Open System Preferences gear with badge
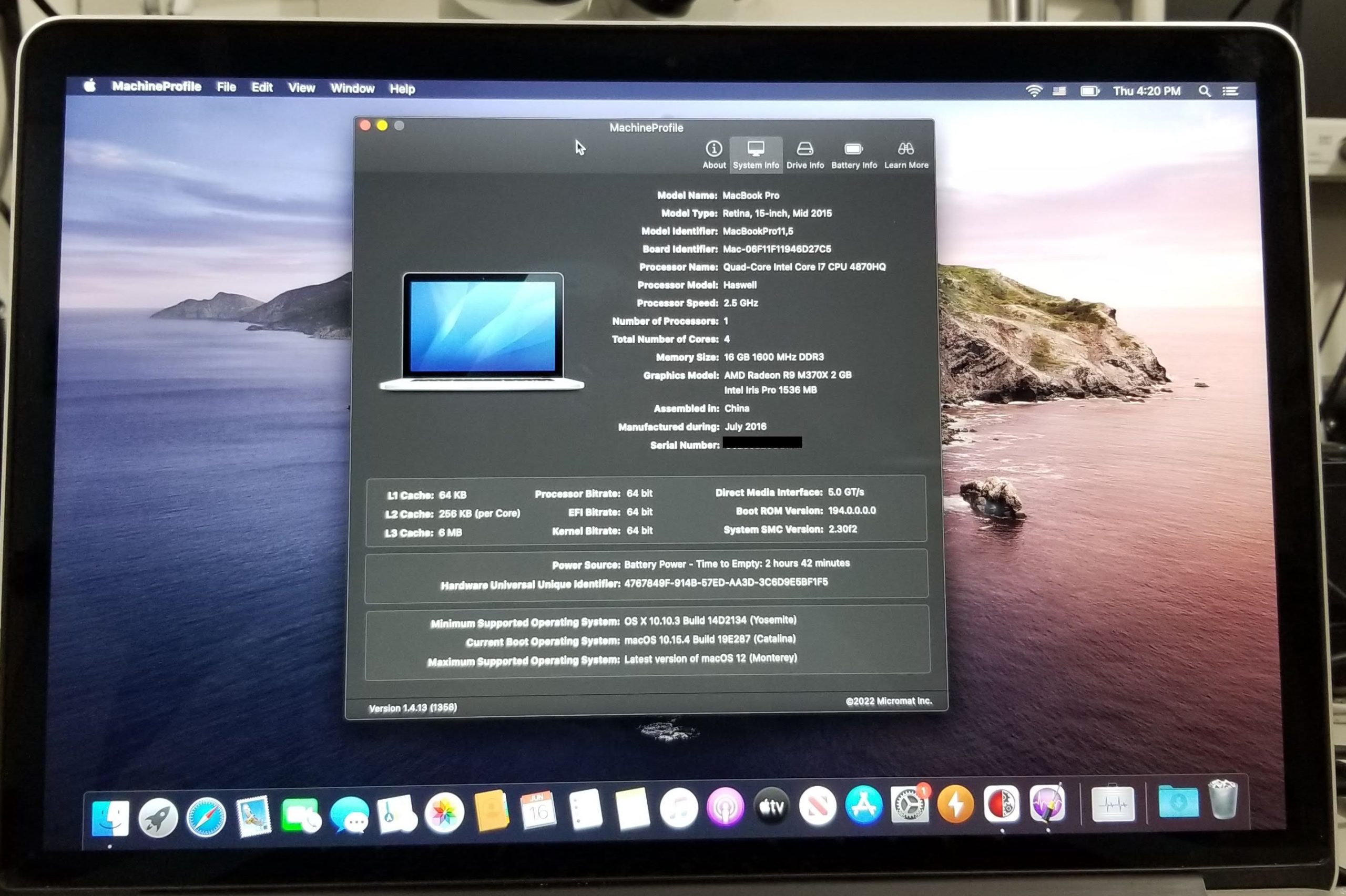This screenshot has height=896, width=1346. (909, 804)
